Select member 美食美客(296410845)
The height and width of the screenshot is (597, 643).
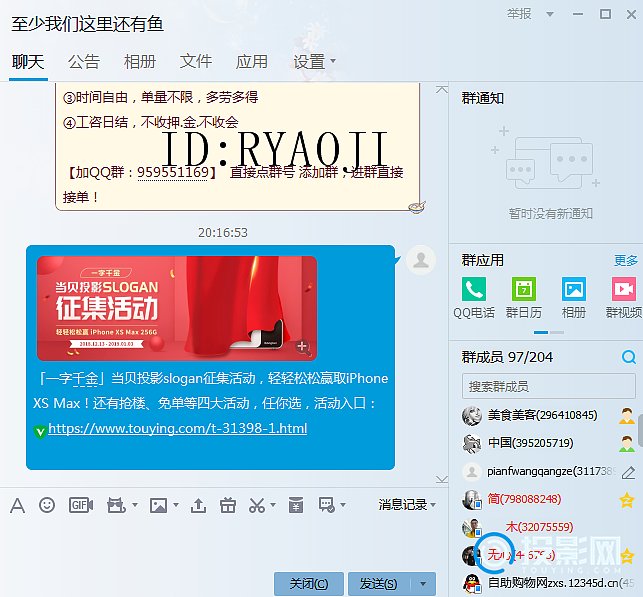[x=542, y=415]
